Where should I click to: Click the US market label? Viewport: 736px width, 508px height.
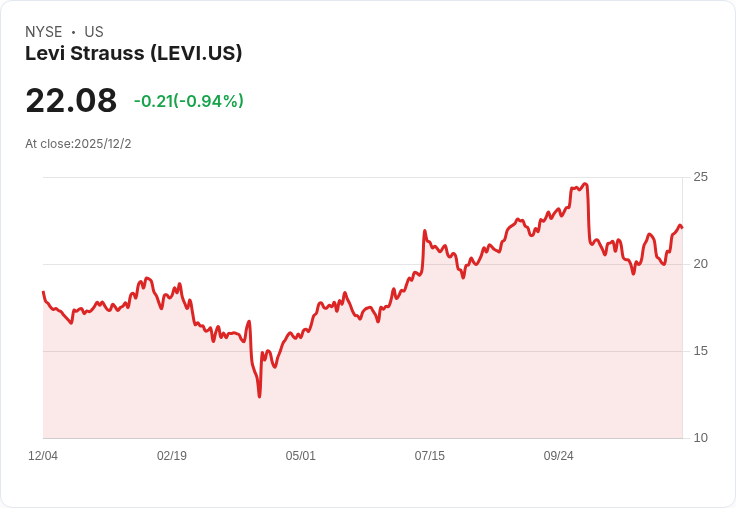pos(94,32)
